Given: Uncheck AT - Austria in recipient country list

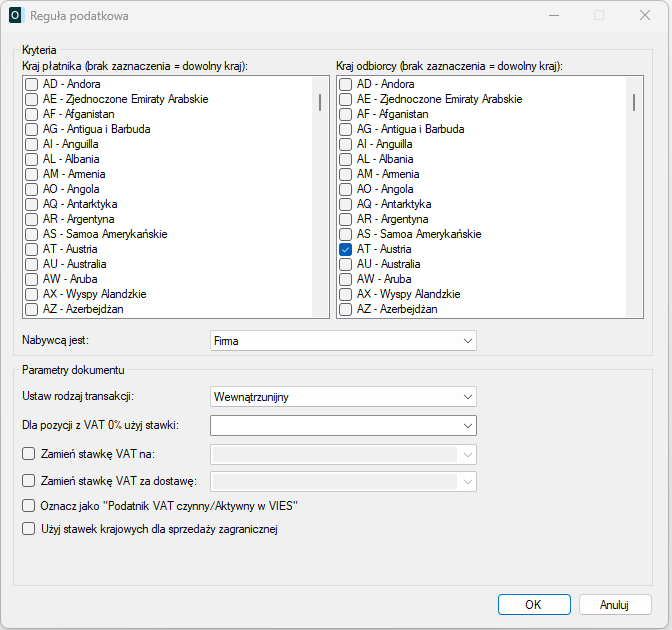Looking at the screenshot, I should [x=346, y=249].
